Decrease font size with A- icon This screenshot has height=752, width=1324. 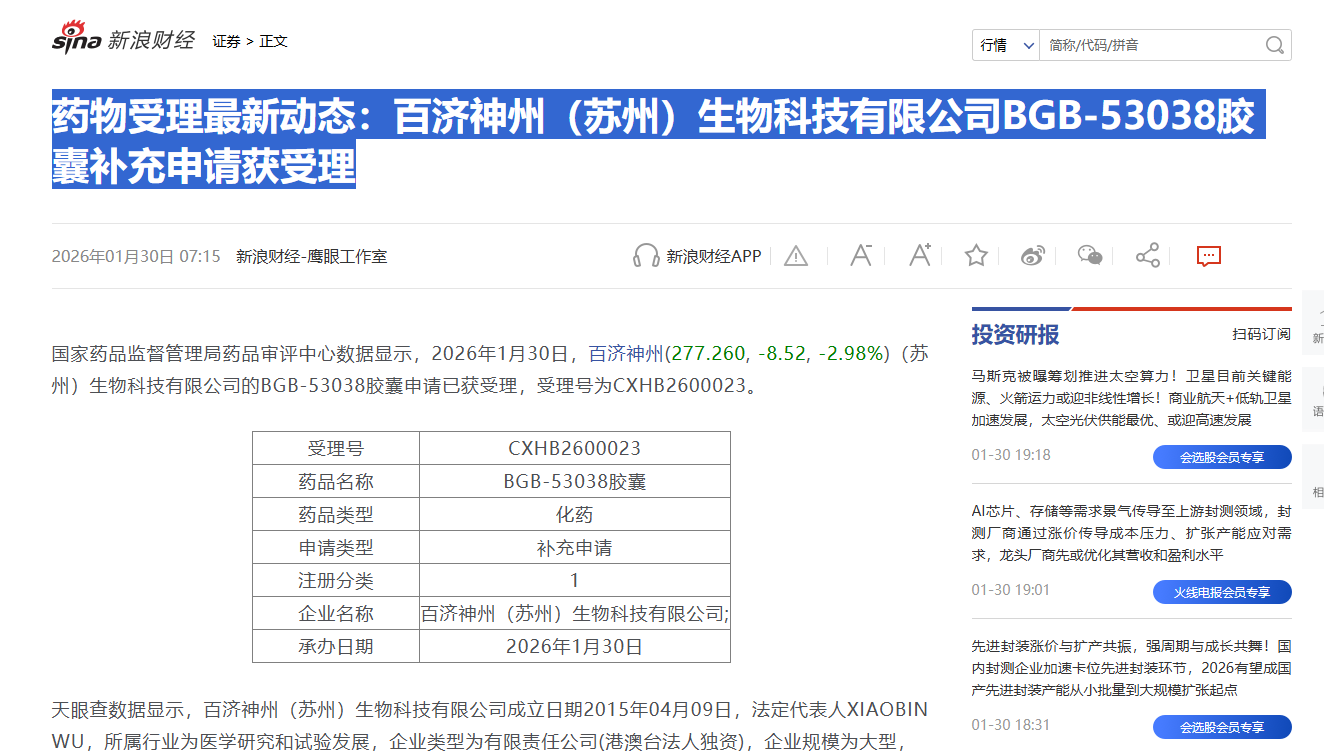861,255
